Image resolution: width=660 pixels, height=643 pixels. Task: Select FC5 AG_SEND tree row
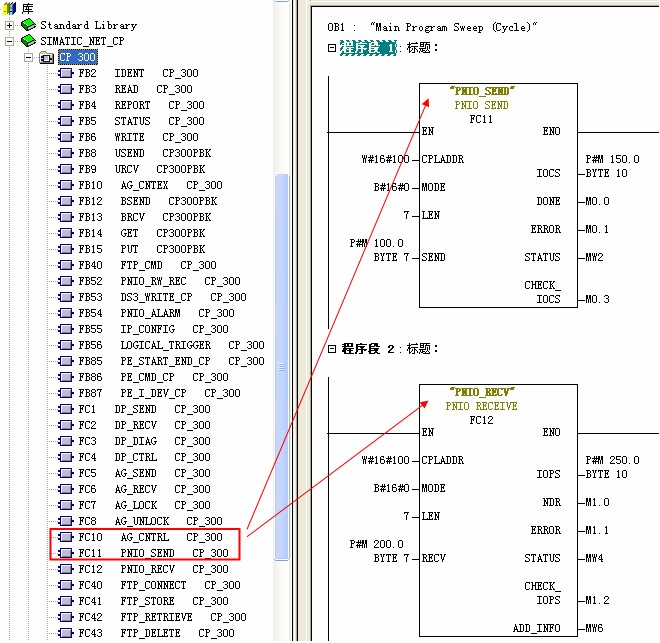click(x=135, y=473)
